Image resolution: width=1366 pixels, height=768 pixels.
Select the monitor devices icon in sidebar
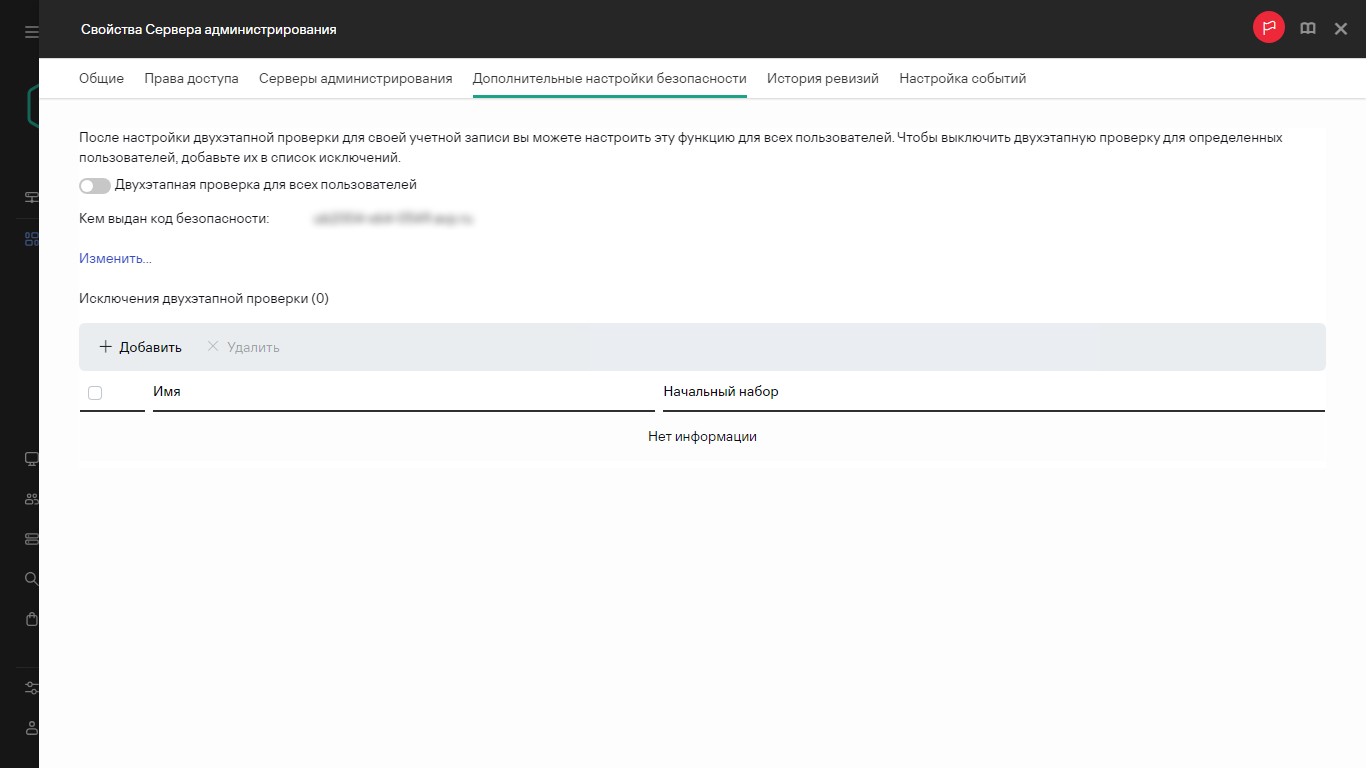click(x=31, y=459)
